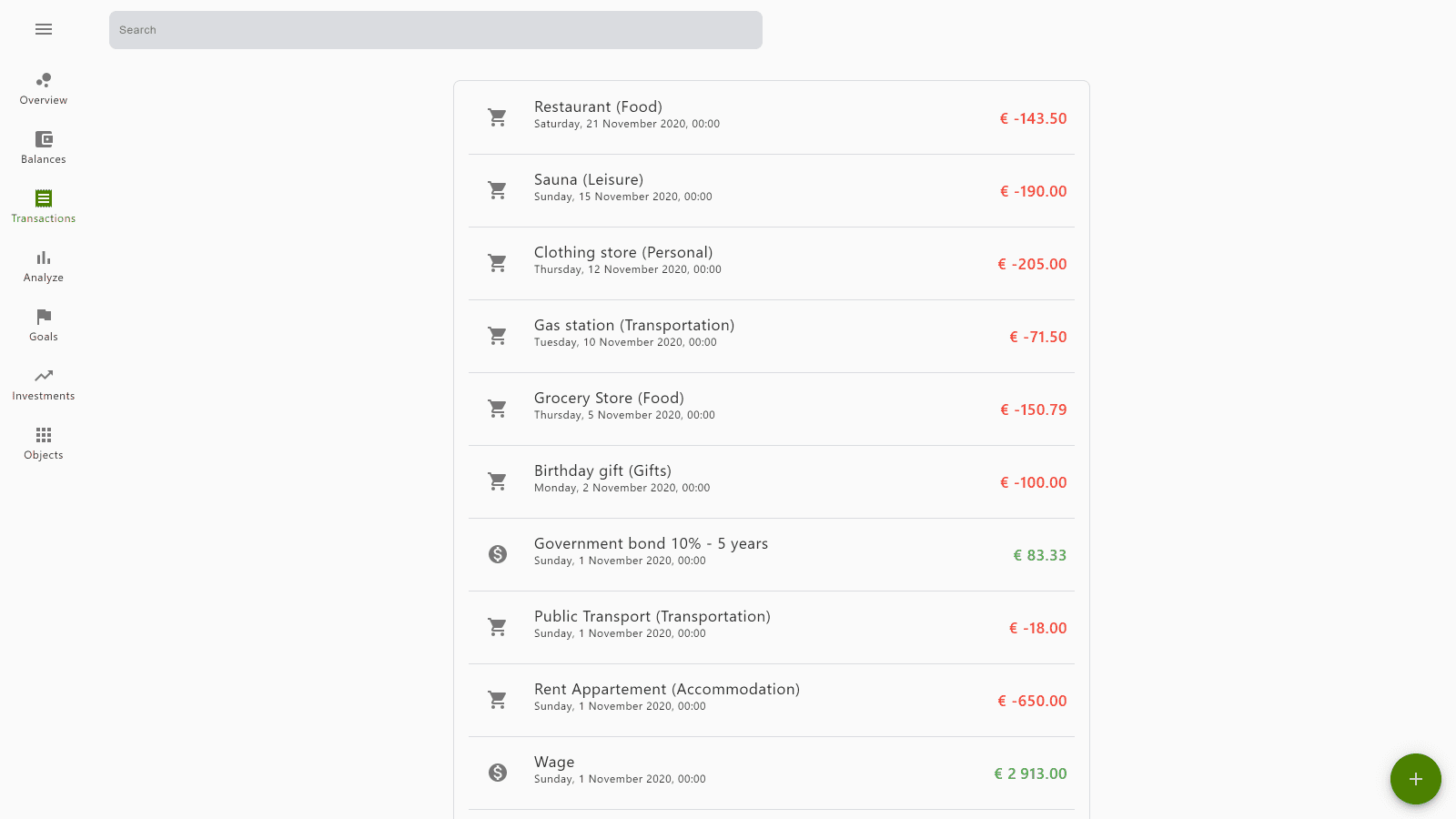Click the € -650.00 amount
The width and height of the screenshot is (1456, 819).
[1032, 701]
